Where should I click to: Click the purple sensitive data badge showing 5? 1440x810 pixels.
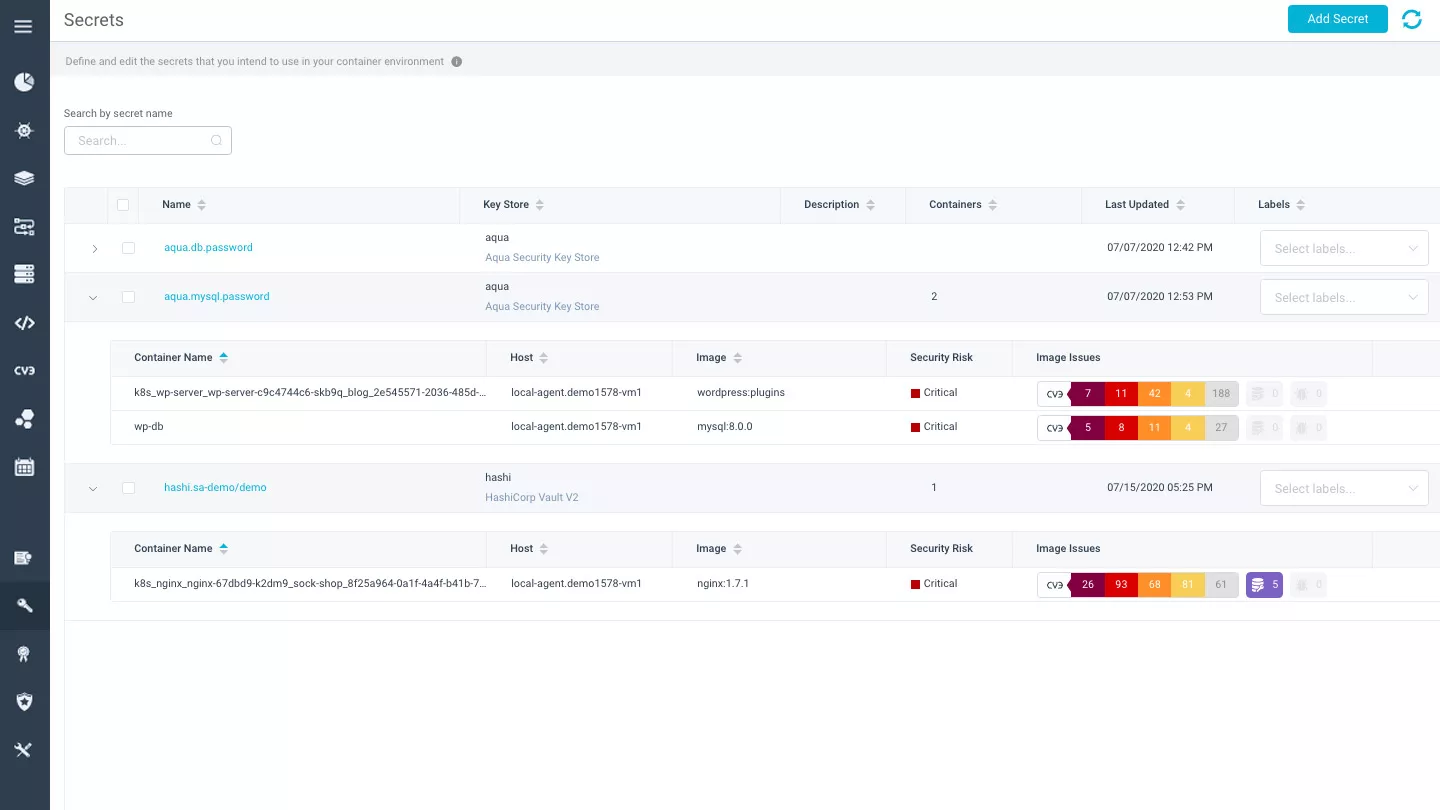point(1264,585)
